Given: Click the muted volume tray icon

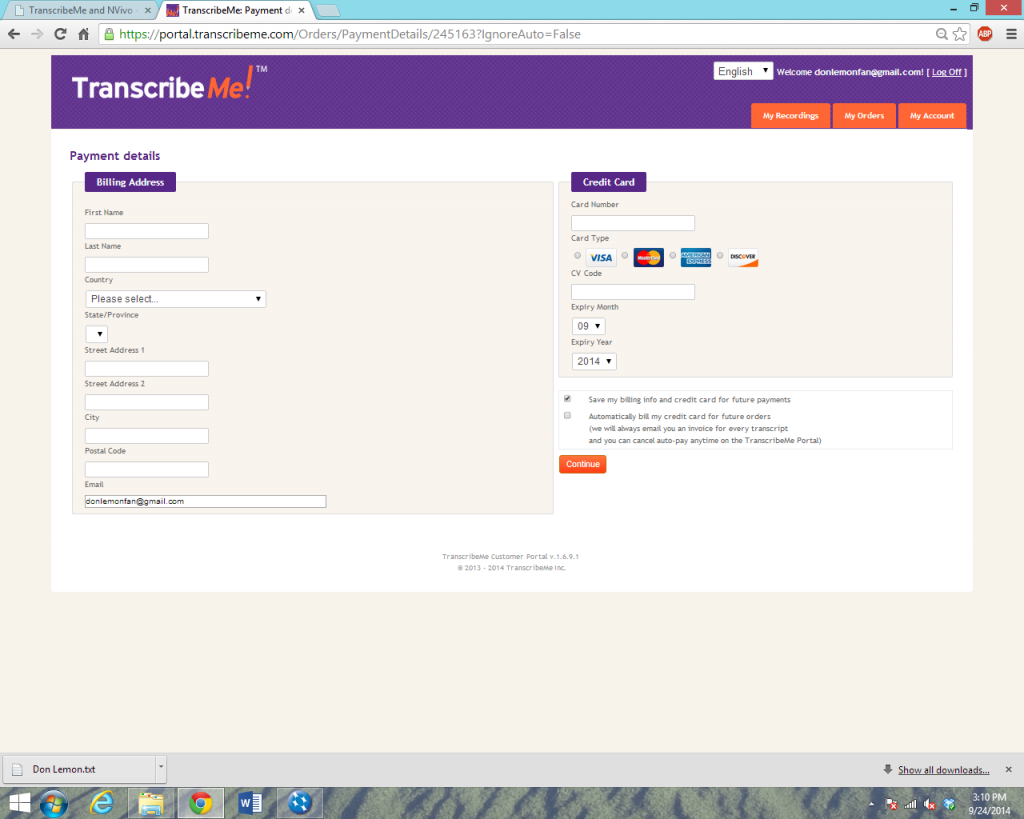Looking at the screenshot, I should click(929, 804).
